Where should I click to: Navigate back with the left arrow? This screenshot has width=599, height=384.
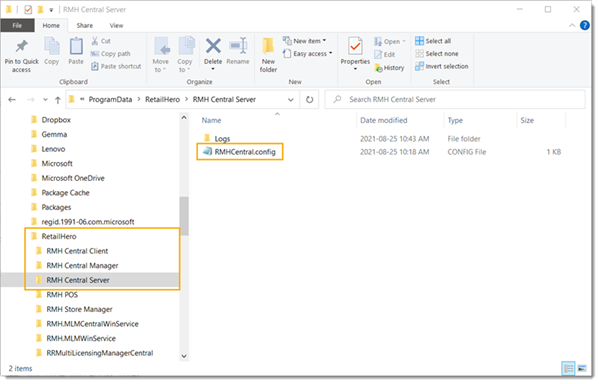point(12,100)
